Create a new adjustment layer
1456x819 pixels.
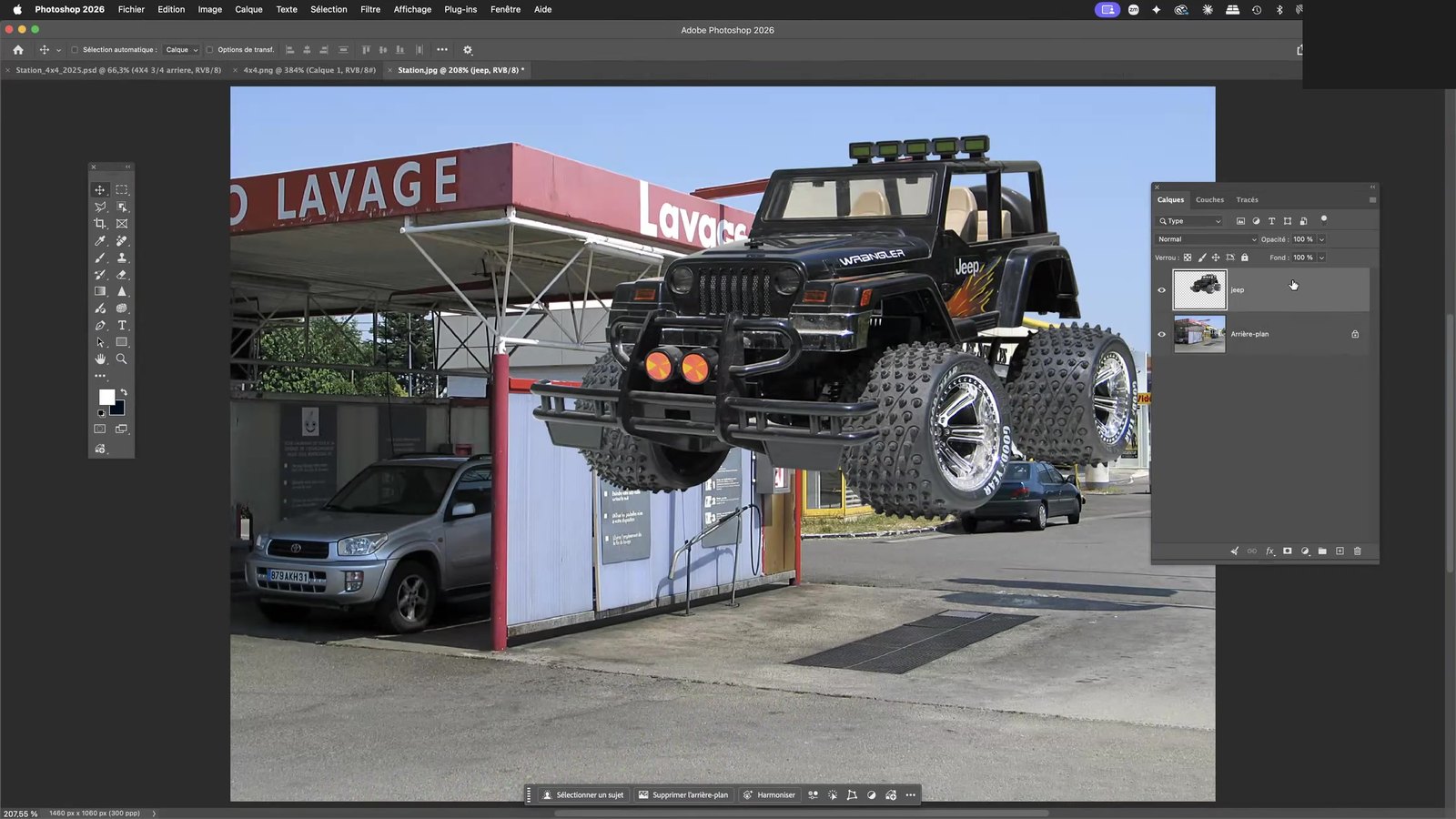1305,551
